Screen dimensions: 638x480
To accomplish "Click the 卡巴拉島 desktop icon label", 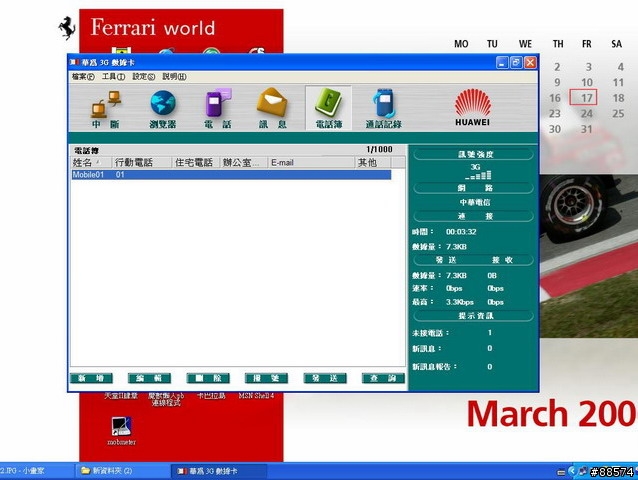I will pos(211,396).
